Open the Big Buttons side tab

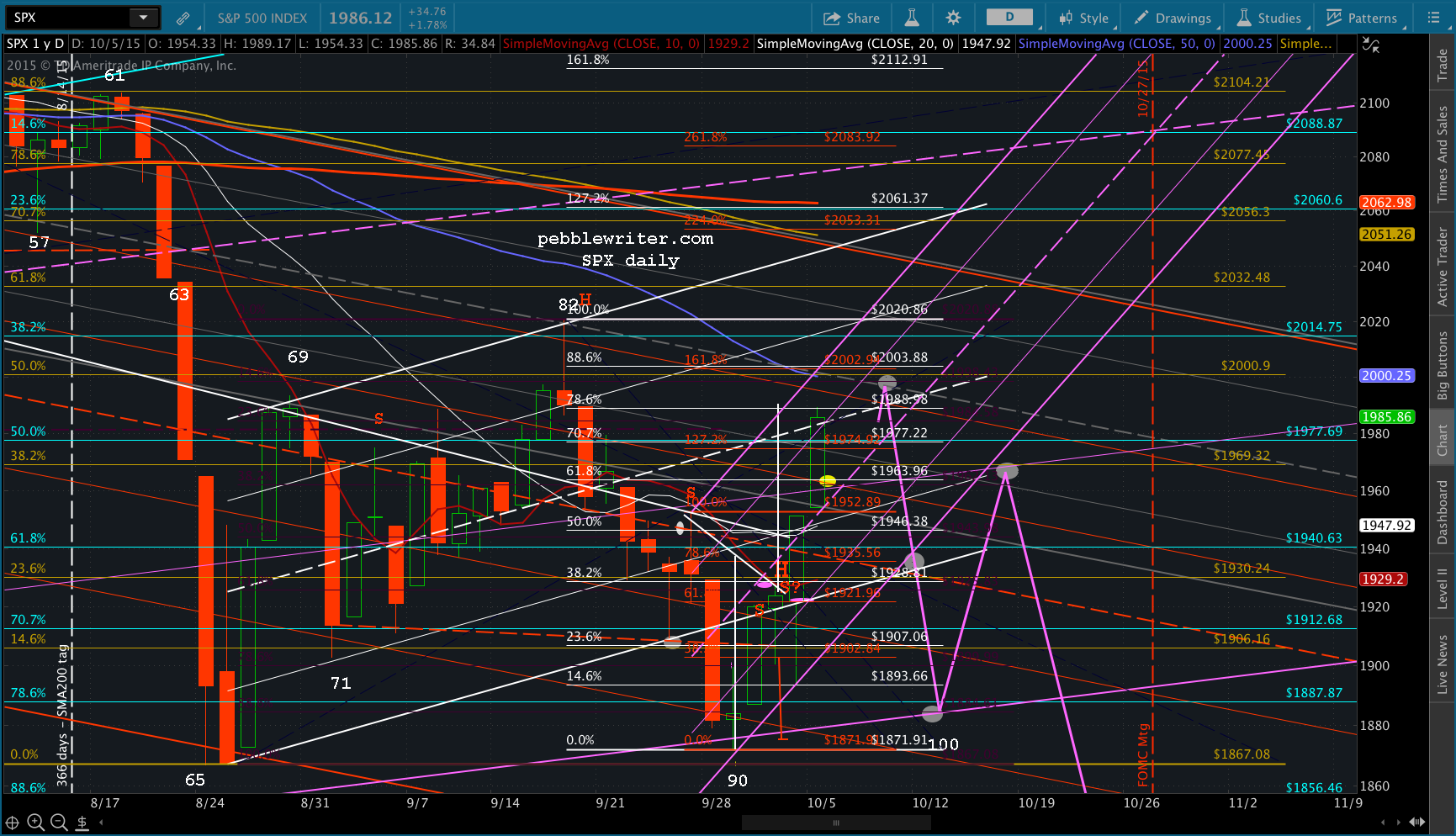click(1443, 364)
